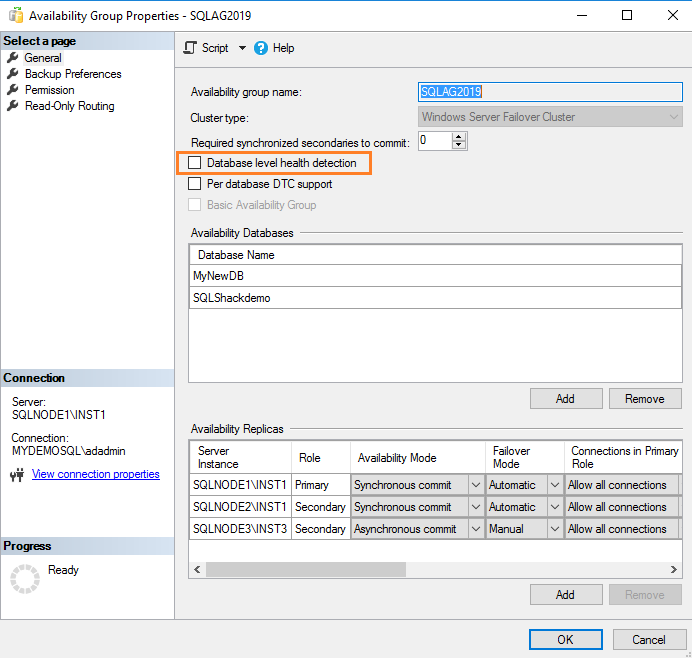Click the Permission page wrench icon
The height and width of the screenshot is (658, 692).
(x=13, y=90)
